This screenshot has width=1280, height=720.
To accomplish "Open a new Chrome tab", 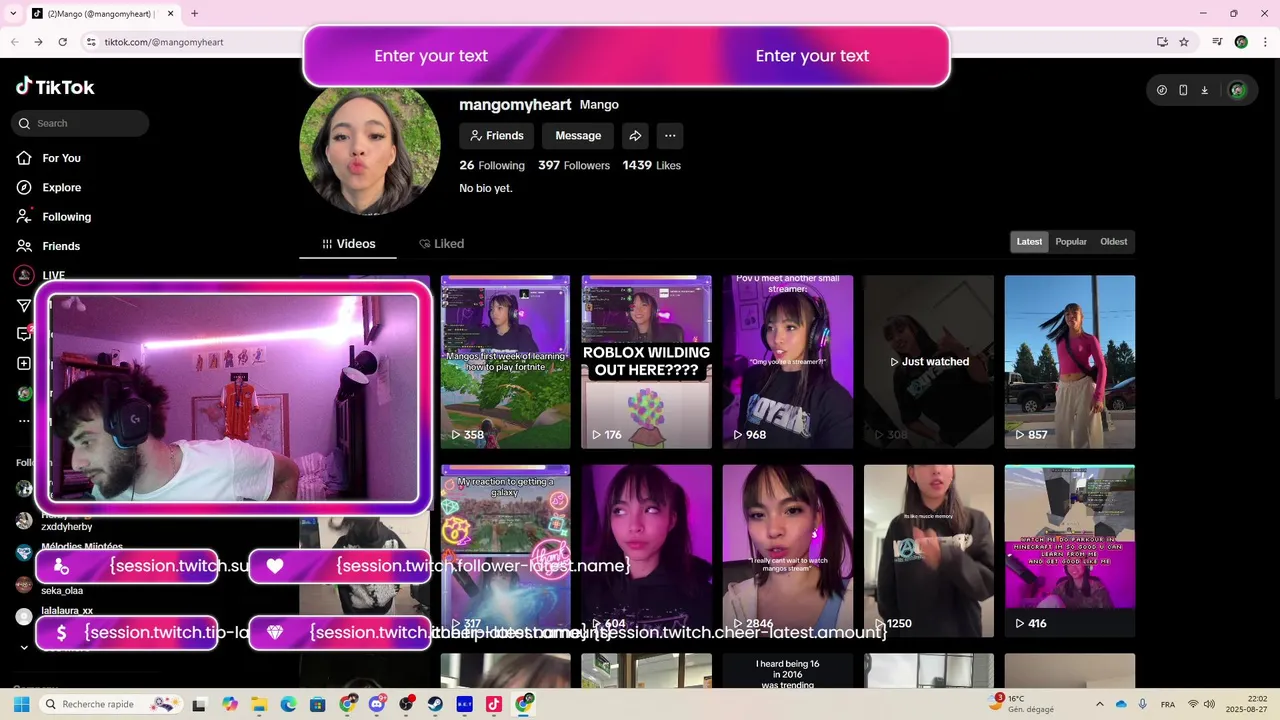I will [x=194, y=13].
